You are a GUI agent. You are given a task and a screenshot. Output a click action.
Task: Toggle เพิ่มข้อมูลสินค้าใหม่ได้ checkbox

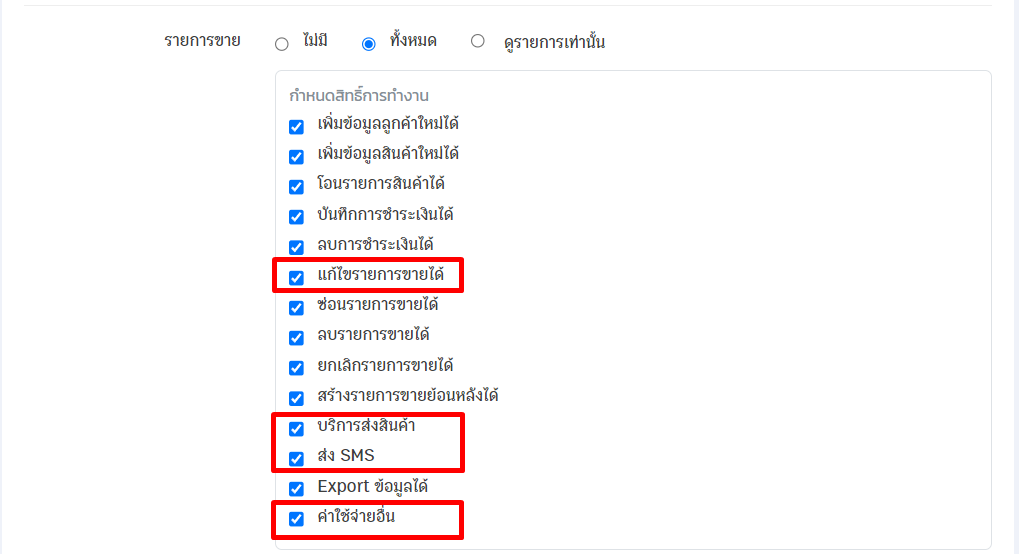(x=296, y=157)
